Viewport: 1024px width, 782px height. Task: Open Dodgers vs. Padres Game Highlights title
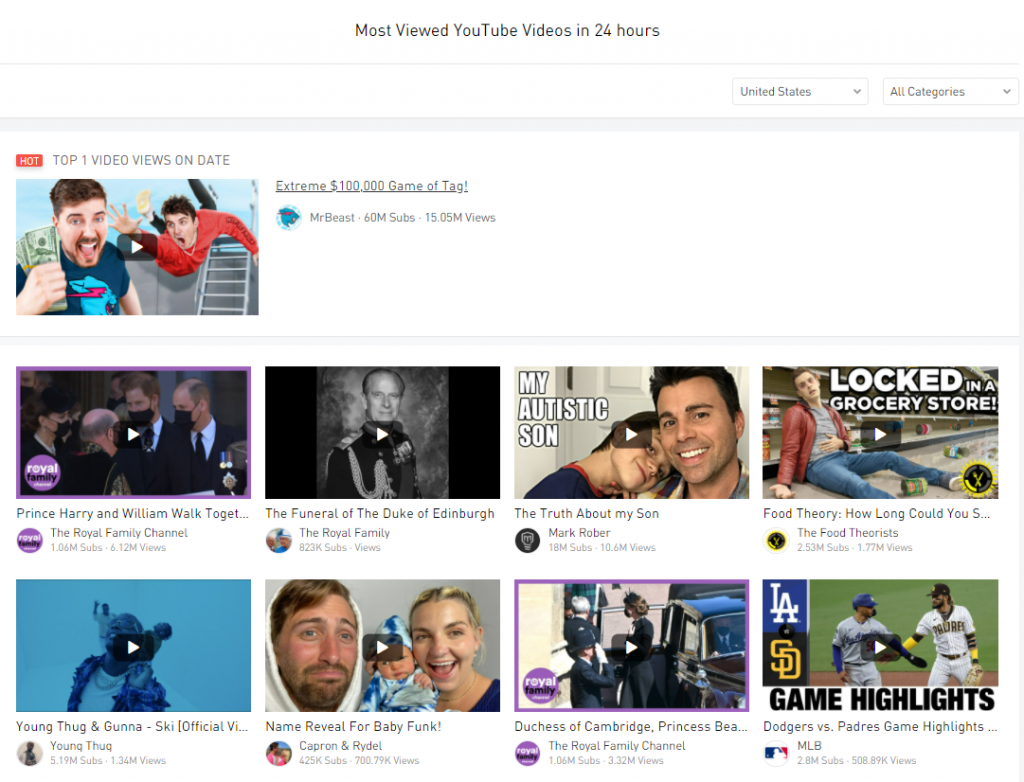(880, 726)
